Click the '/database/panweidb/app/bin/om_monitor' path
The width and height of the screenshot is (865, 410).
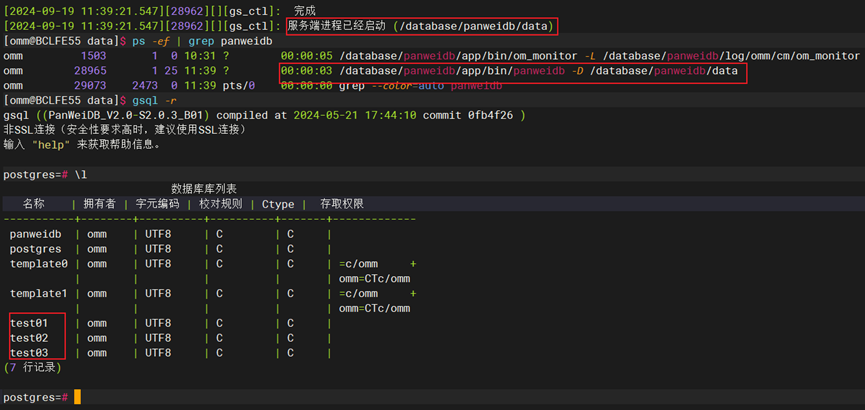pyautogui.click(x=460, y=56)
